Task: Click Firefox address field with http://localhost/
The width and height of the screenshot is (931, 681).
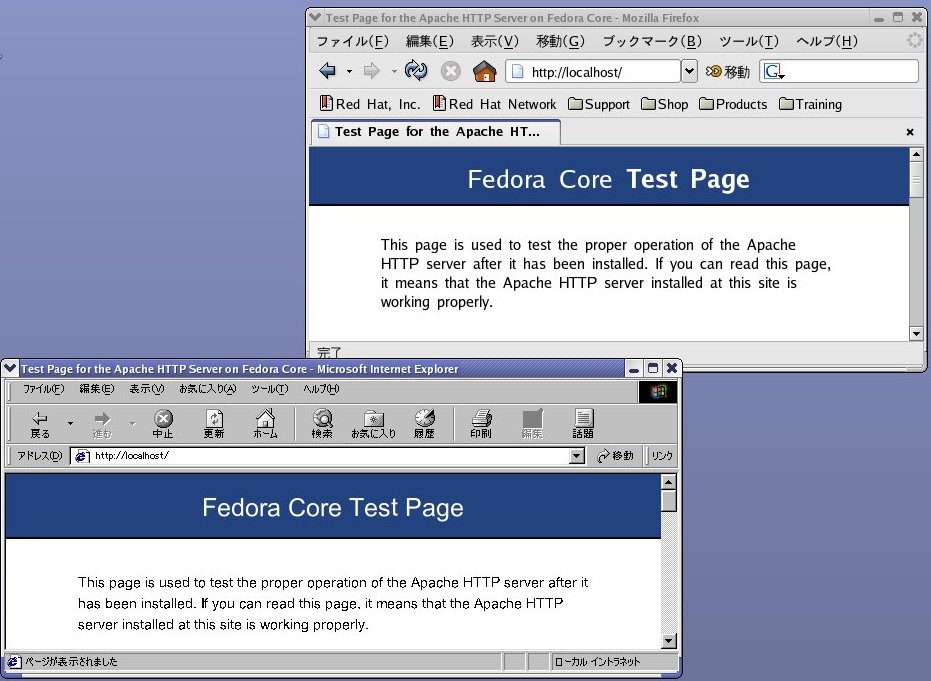Action: [x=593, y=71]
